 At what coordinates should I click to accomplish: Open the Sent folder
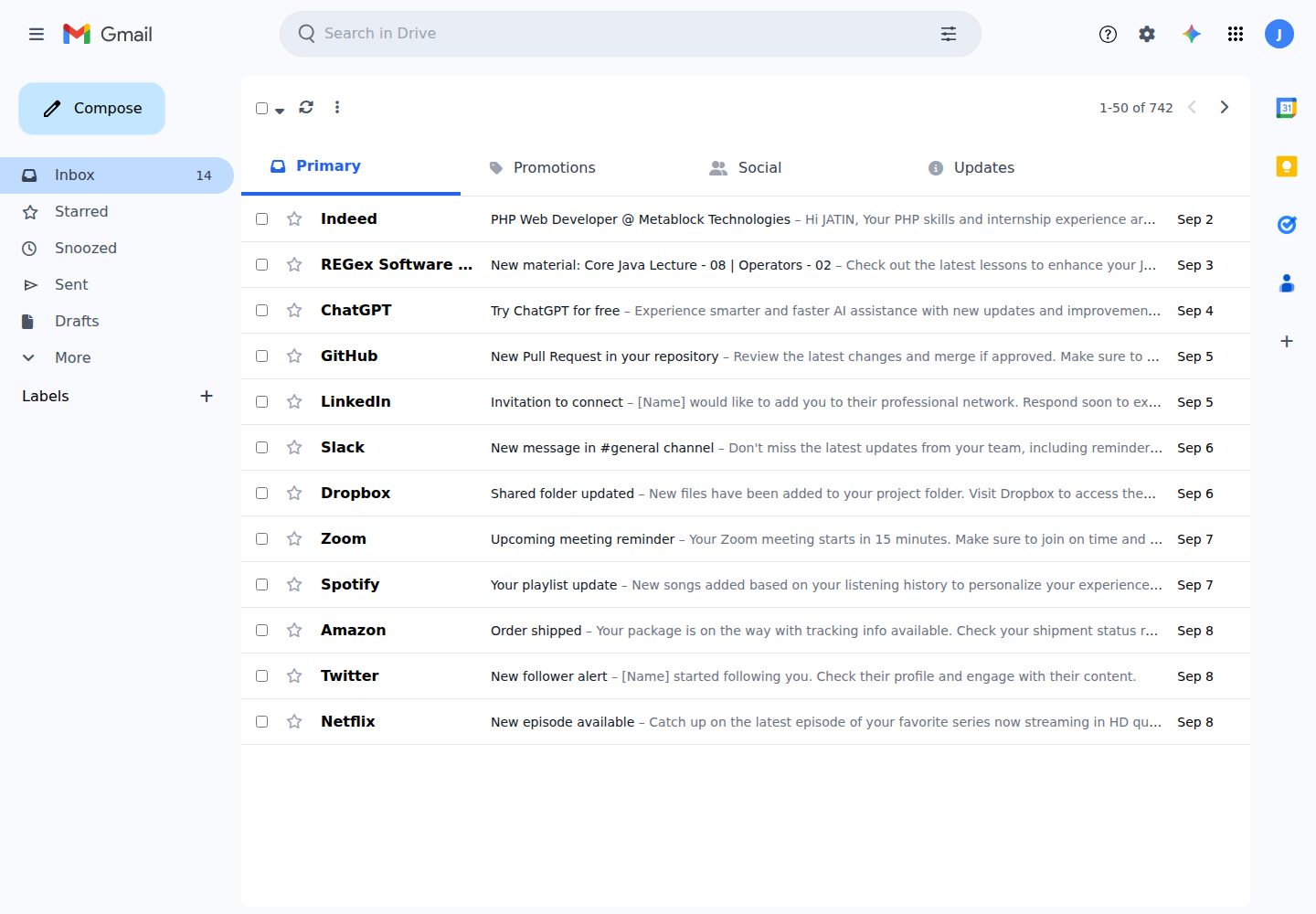(x=117, y=284)
